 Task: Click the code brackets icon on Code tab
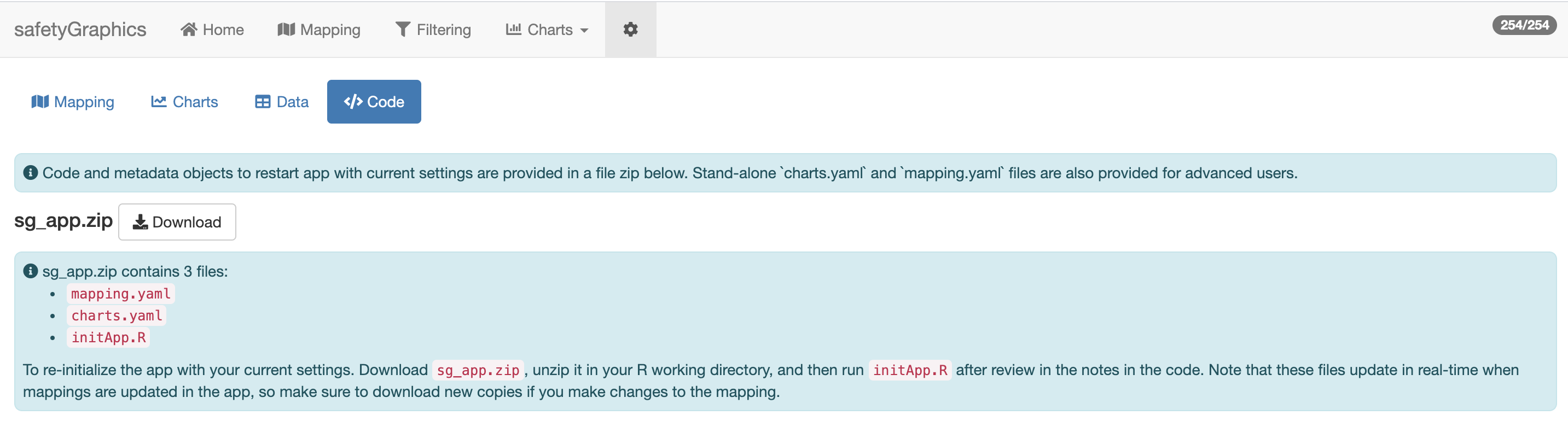coord(353,102)
